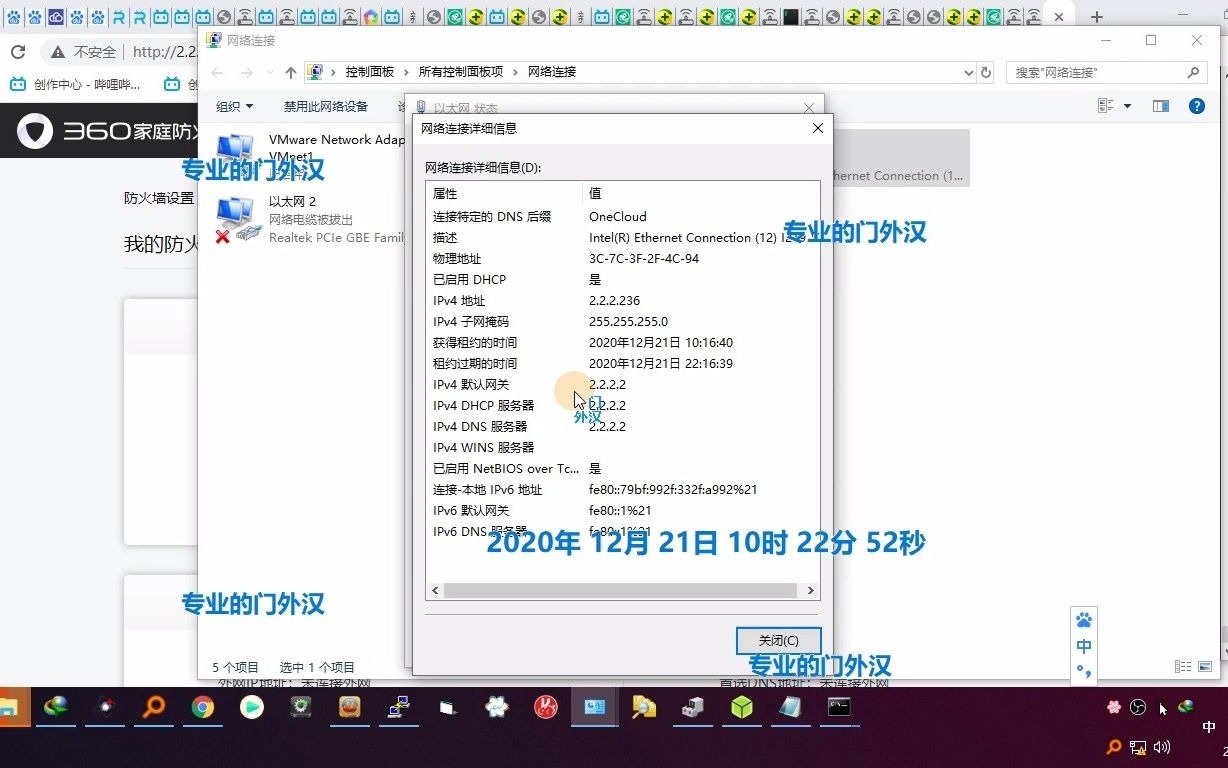Navigate to 控制面板 in the breadcrumb
The image size is (1228, 768).
point(369,72)
